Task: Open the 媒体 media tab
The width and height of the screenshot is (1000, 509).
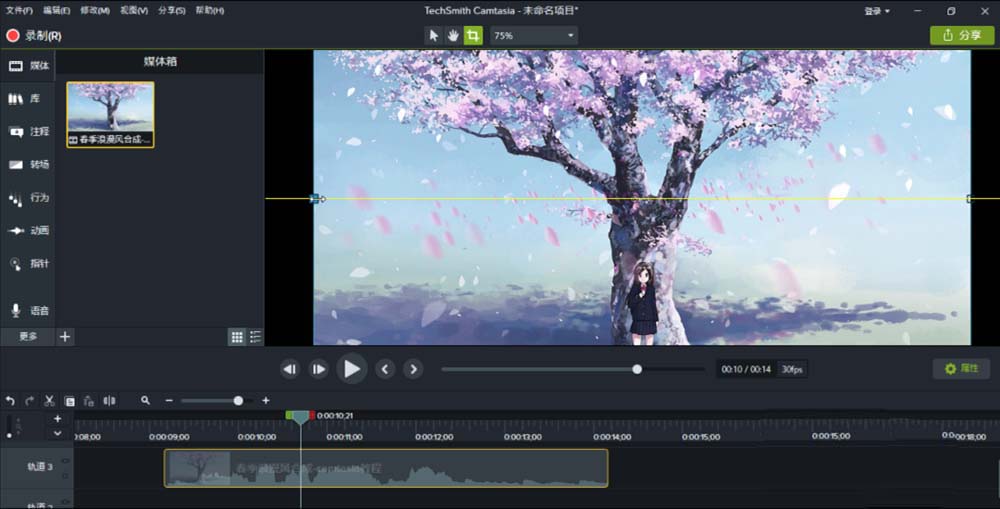Action: (28, 66)
